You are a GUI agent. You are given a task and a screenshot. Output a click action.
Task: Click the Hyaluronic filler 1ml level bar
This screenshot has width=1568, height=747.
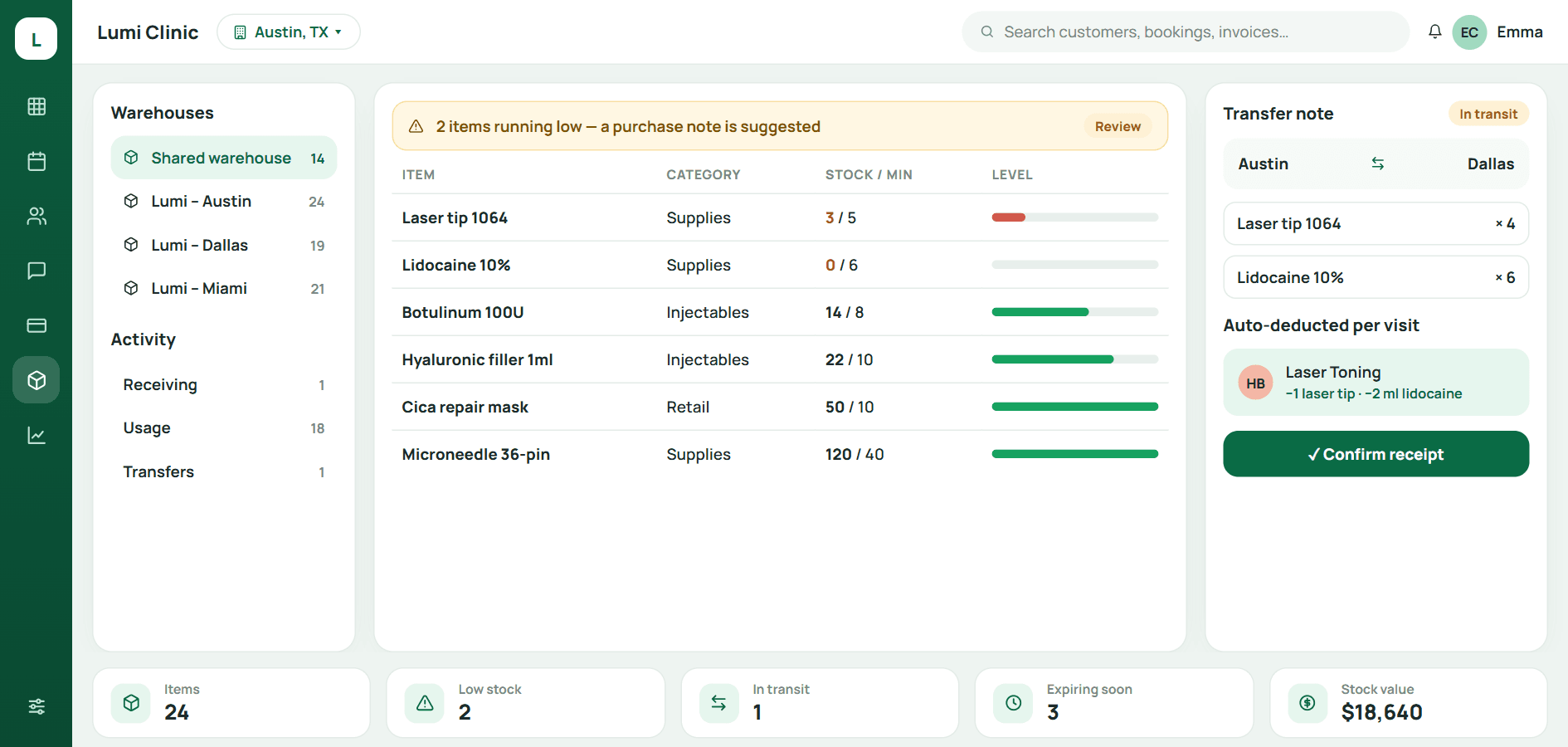pyautogui.click(x=1074, y=359)
